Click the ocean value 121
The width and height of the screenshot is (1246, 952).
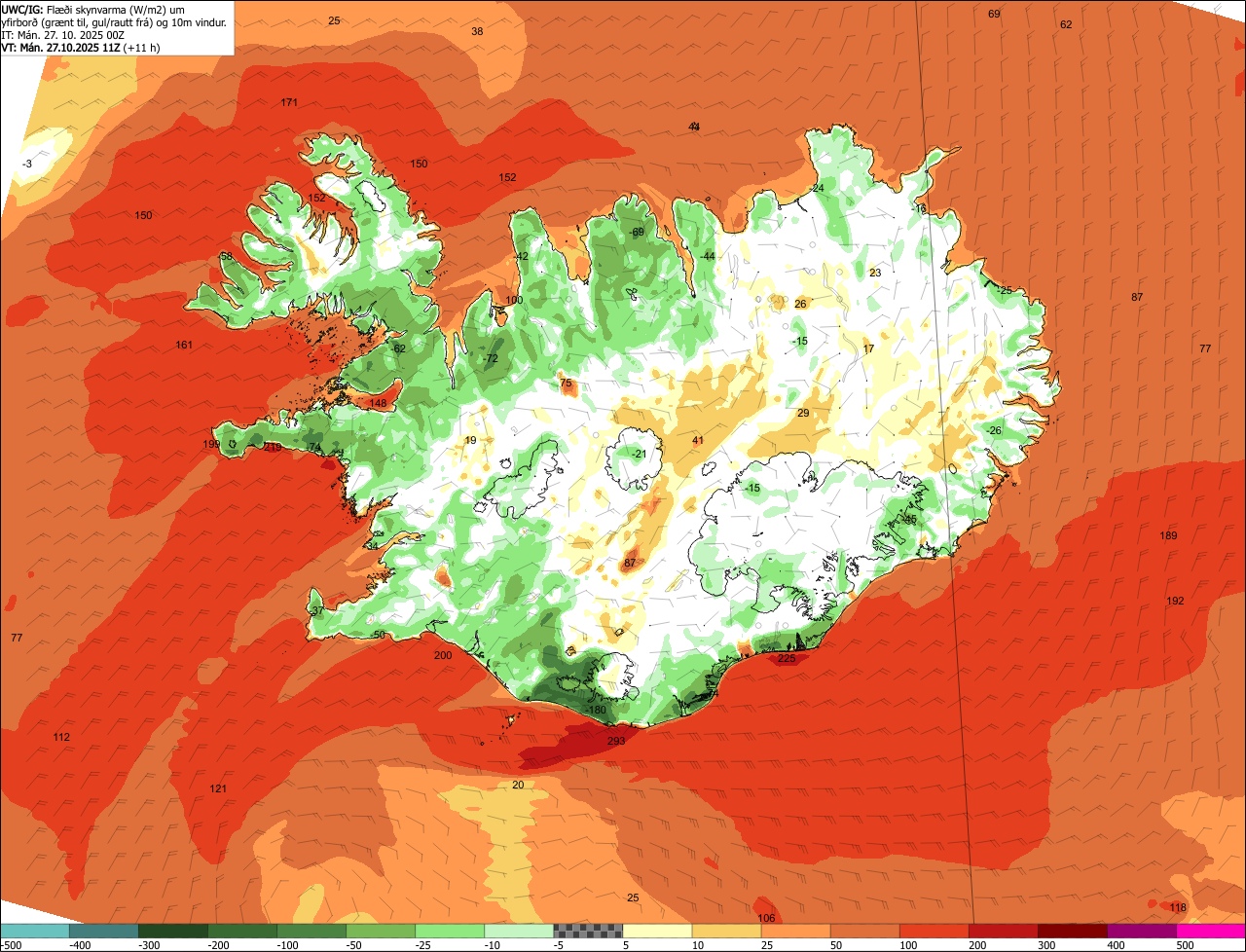tap(218, 788)
